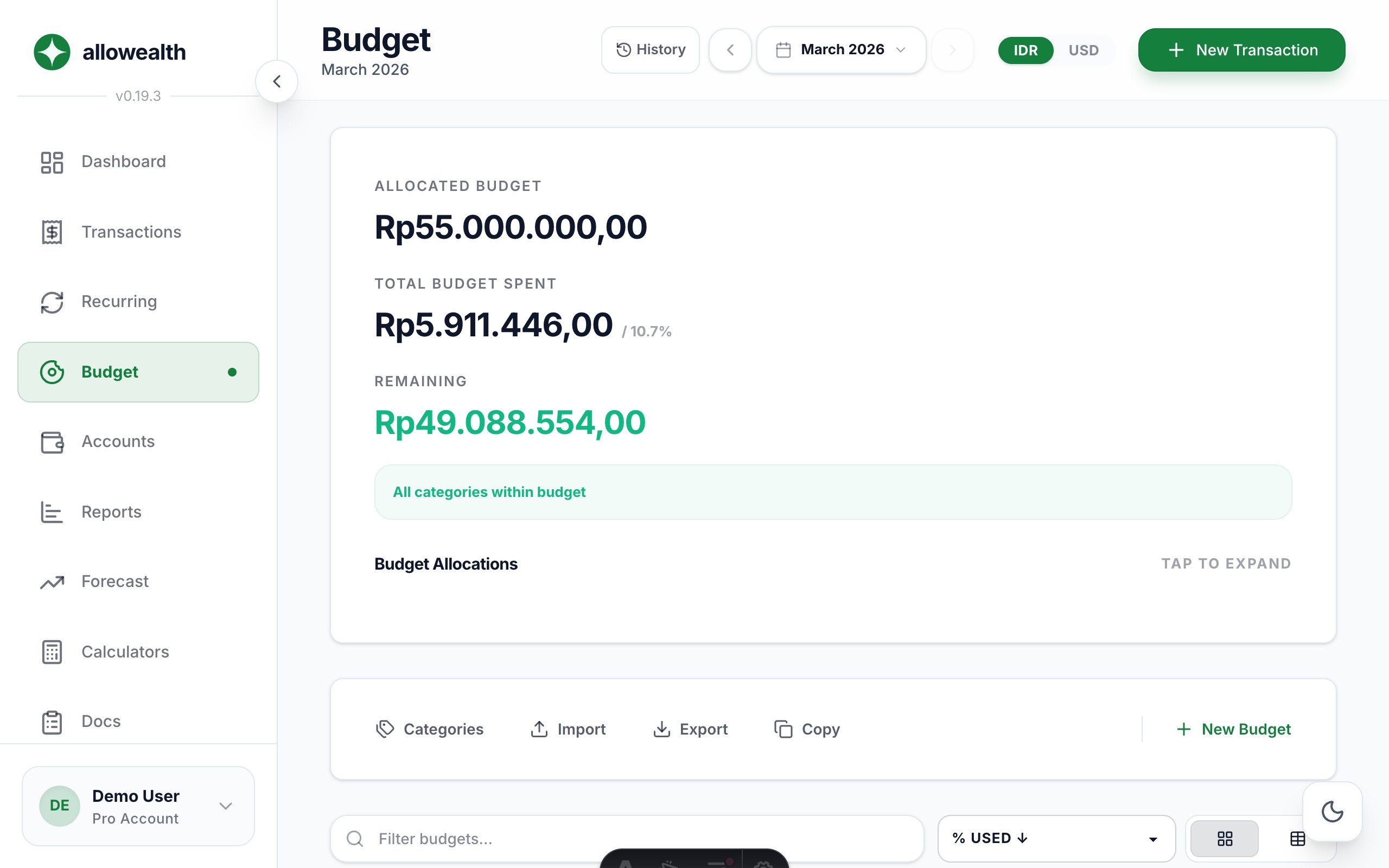Create a New Transaction
The height and width of the screenshot is (868, 1389).
pyautogui.click(x=1241, y=50)
